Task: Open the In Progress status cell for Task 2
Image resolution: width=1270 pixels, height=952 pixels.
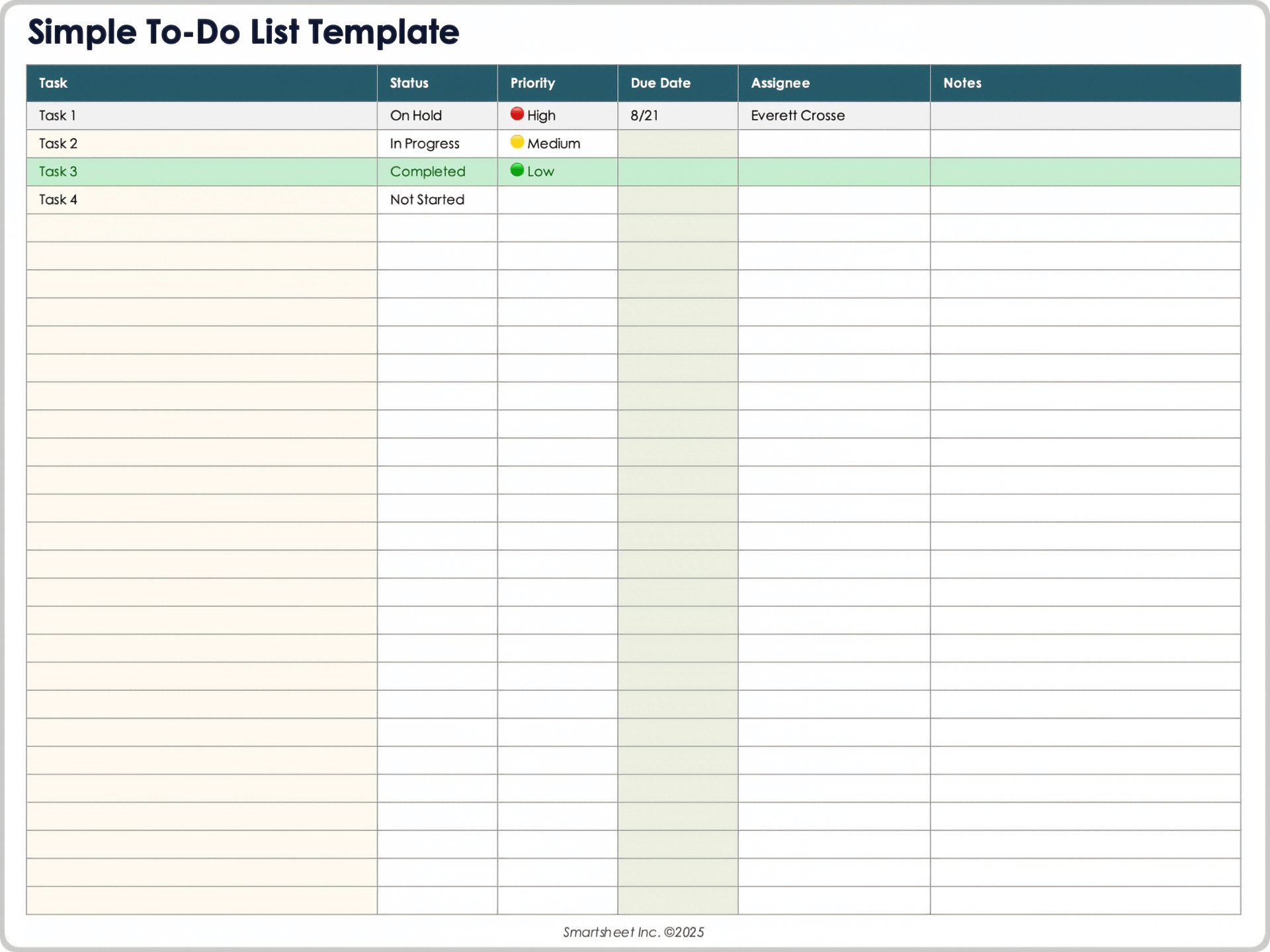Action: tap(425, 143)
